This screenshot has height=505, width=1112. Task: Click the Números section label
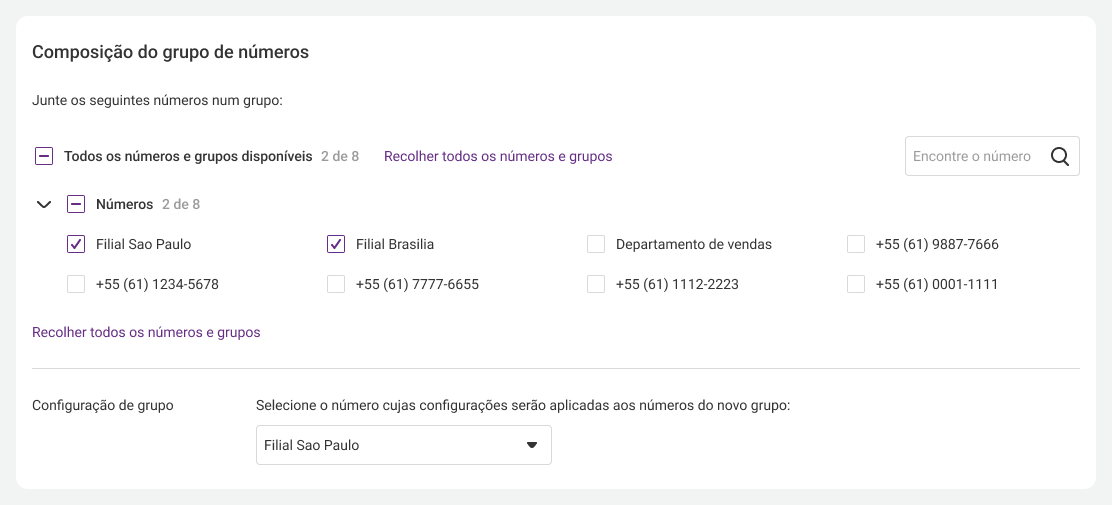click(124, 204)
